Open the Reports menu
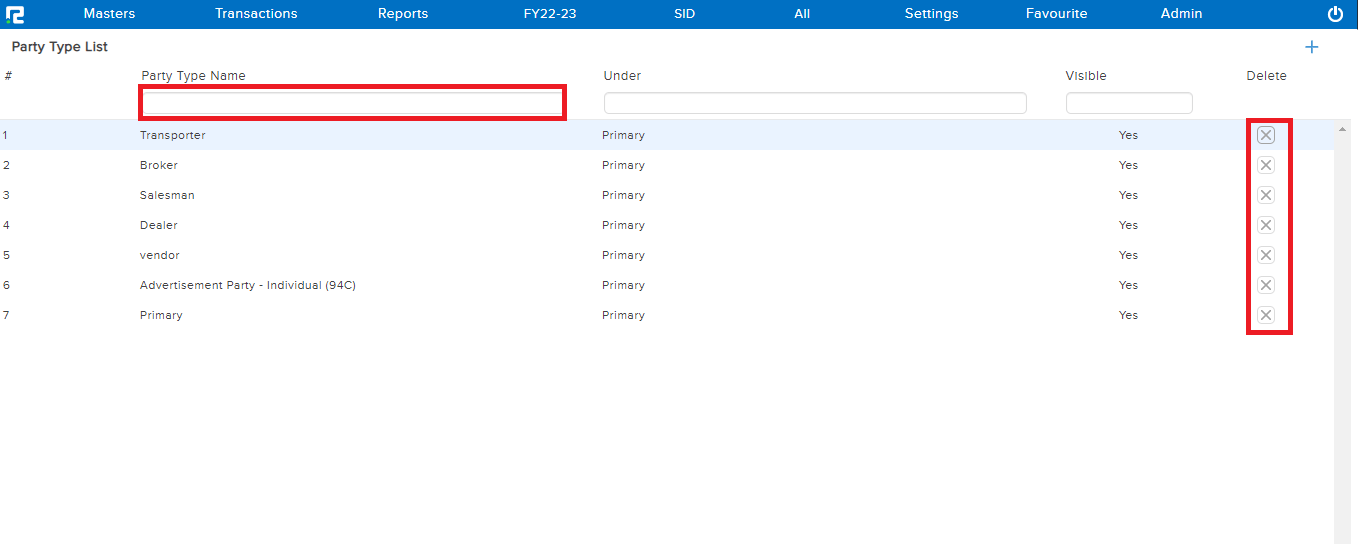The height and width of the screenshot is (544, 1358). tap(403, 14)
